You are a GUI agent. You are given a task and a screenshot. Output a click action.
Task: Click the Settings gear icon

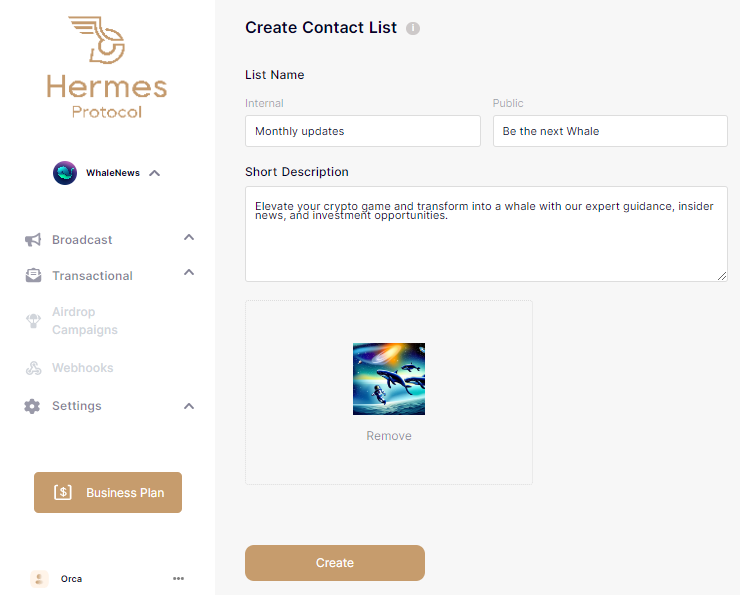[x=33, y=406]
